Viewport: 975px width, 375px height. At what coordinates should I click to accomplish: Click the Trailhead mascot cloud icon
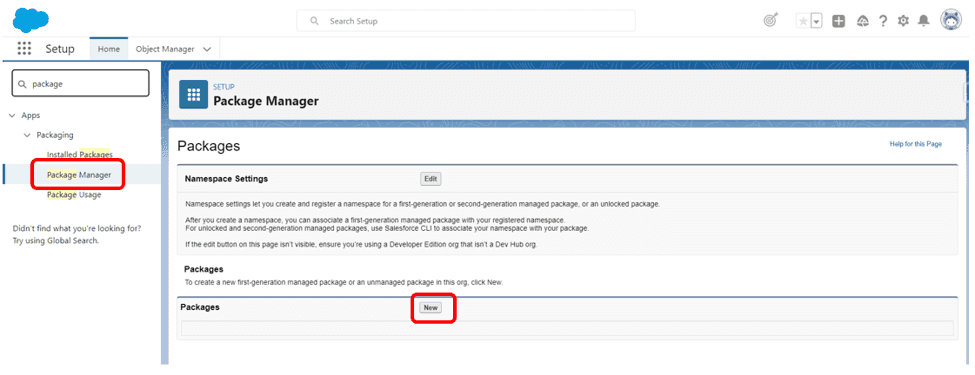point(862,21)
